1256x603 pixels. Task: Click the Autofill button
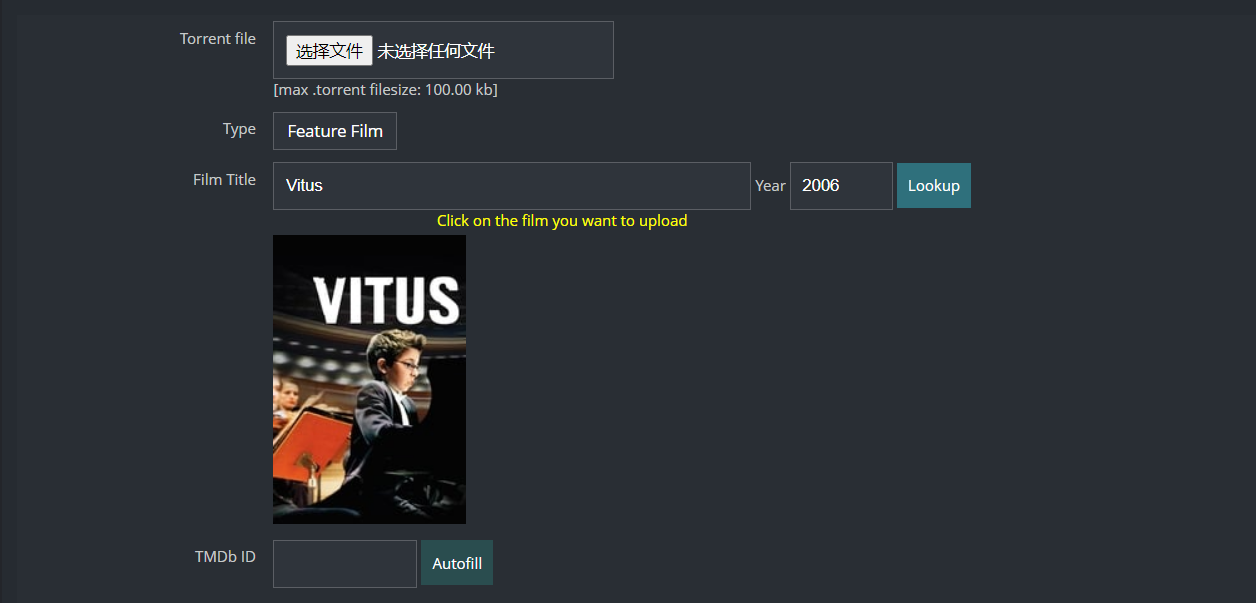tap(457, 563)
